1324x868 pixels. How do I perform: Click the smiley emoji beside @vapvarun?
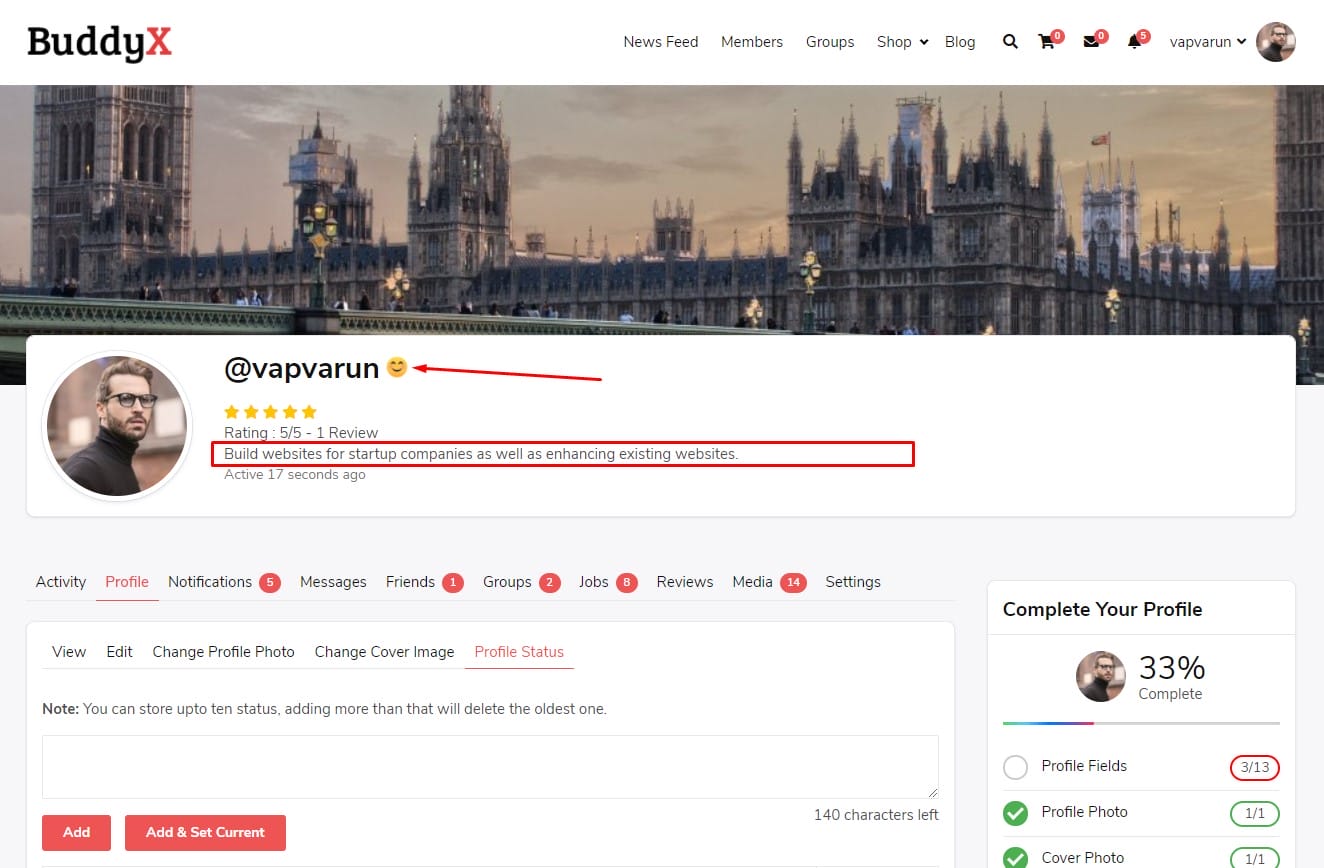tap(397, 368)
